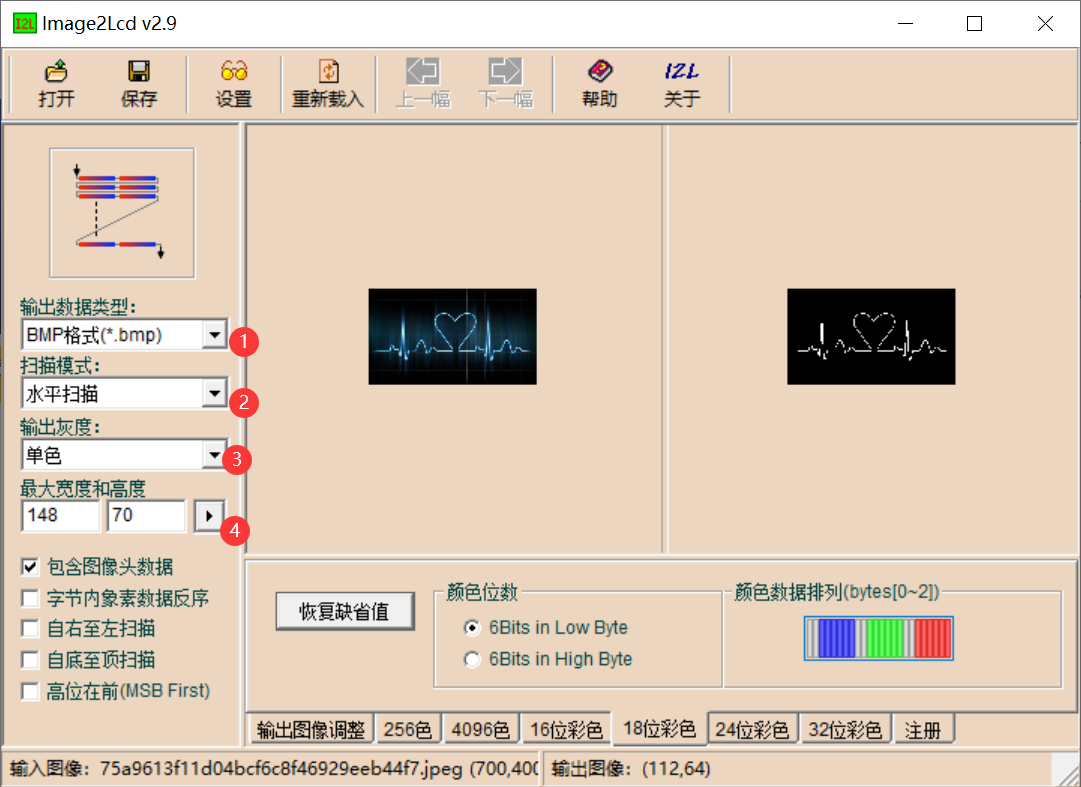1081x787 pixels.
Task: Minimize the Image2Lcd window
Action: [905, 23]
